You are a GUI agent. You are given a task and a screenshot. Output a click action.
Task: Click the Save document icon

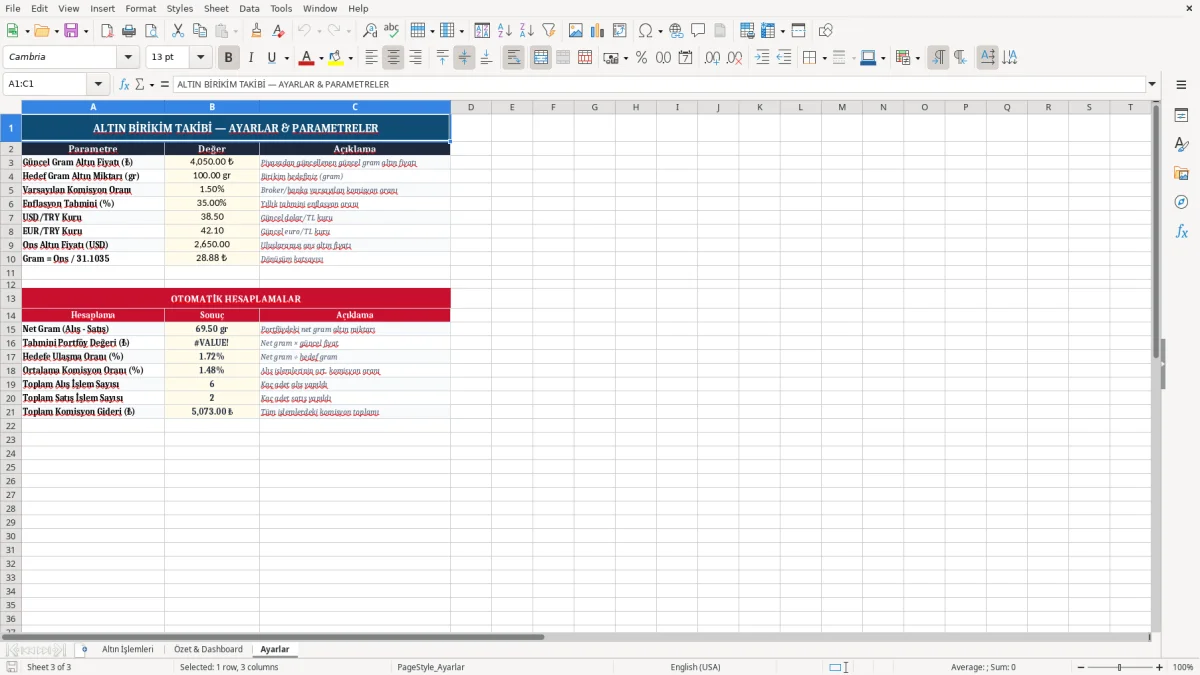[70, 31]
